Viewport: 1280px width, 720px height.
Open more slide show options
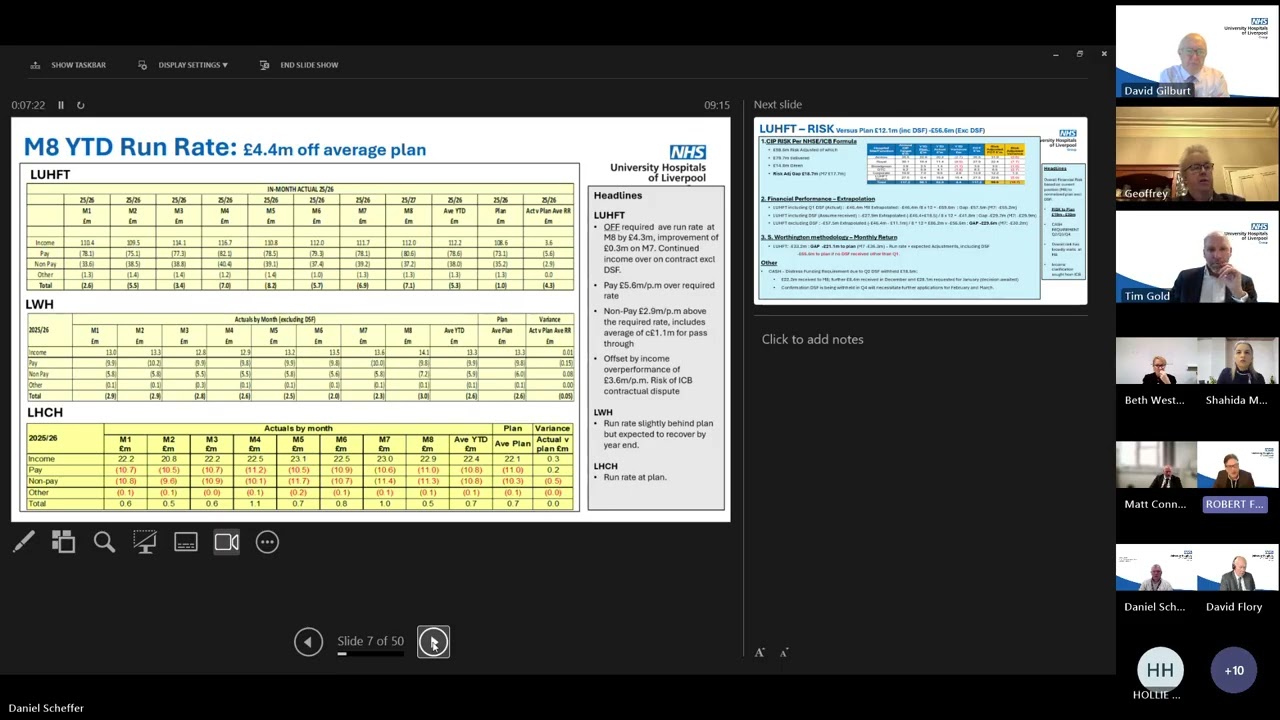pos(267,542)
